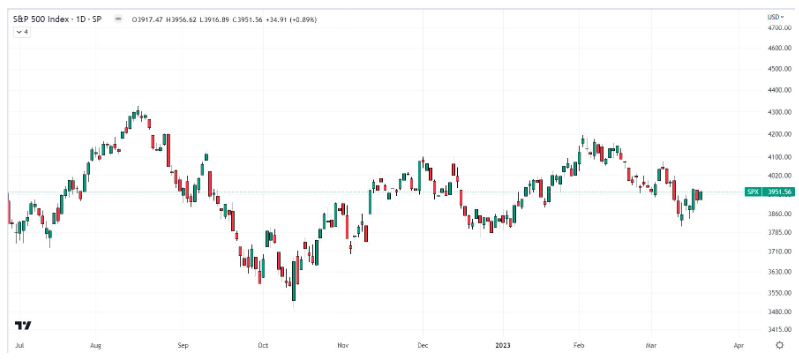Image resolution: width=799 pixels, height=360 pixels.
Task: Open the USD currency dropdown
Action: [776, 17]
